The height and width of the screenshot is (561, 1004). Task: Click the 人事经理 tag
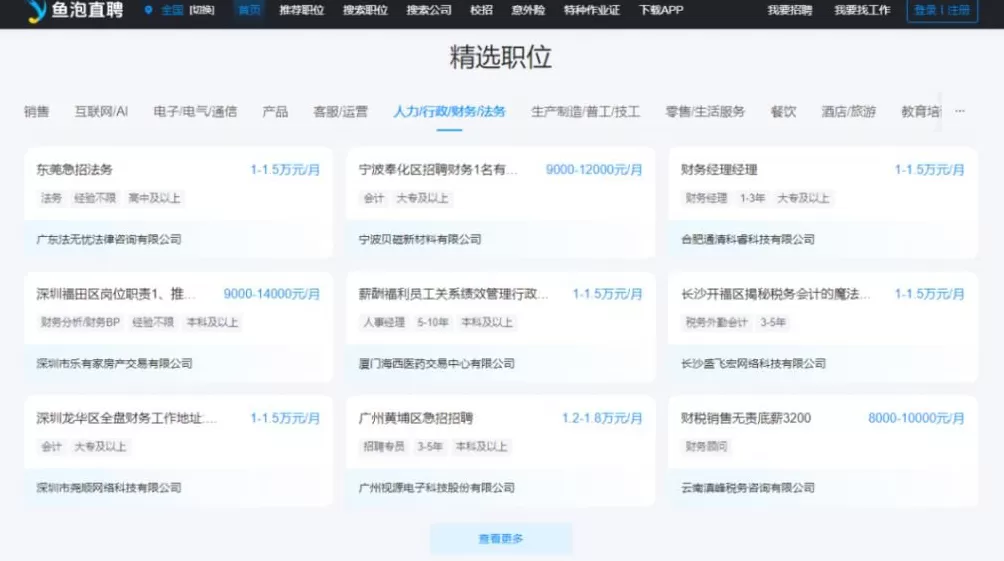pyautogui.click(x=384, y=322)
